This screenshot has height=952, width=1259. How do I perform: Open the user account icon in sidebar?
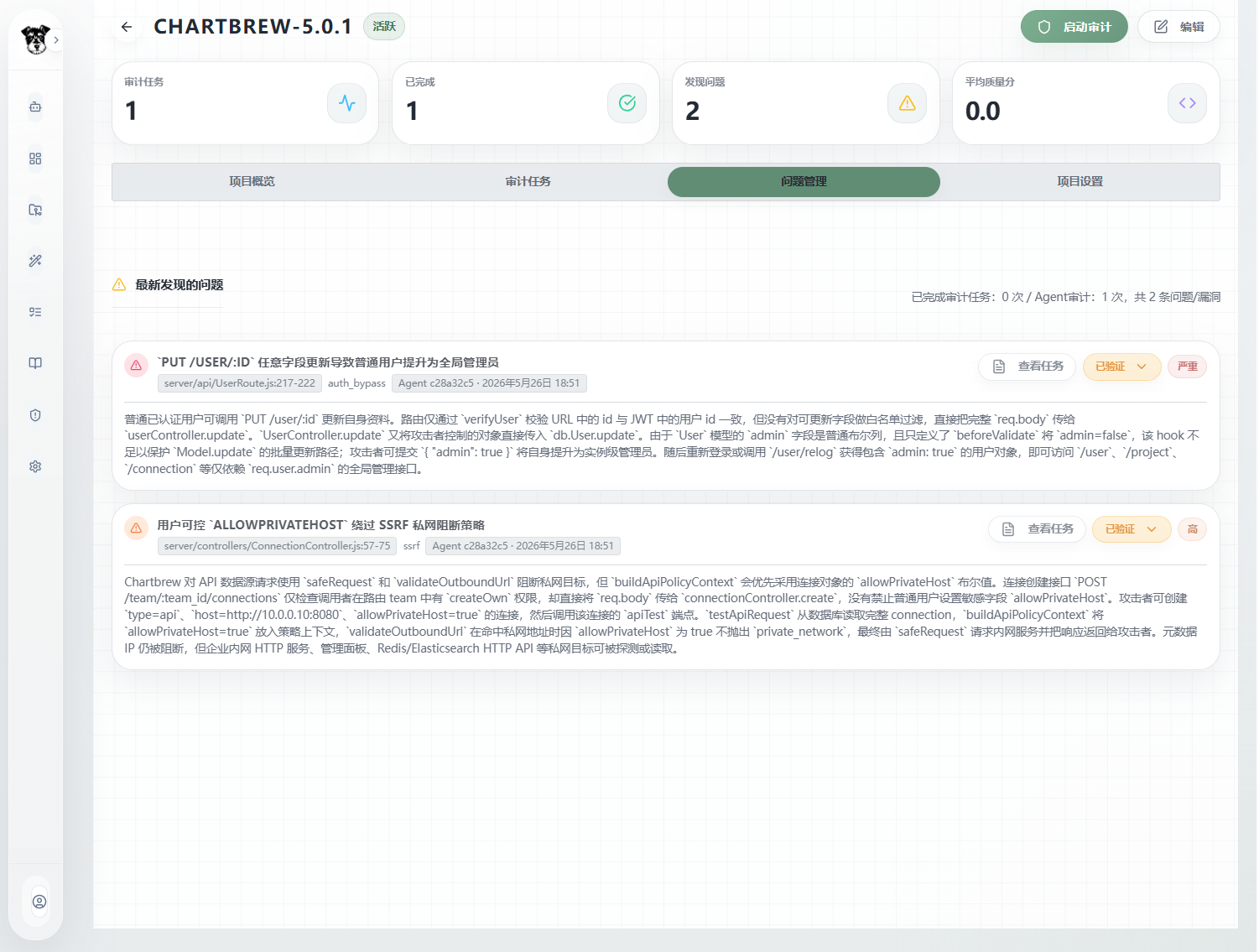[x=39, y=902]
